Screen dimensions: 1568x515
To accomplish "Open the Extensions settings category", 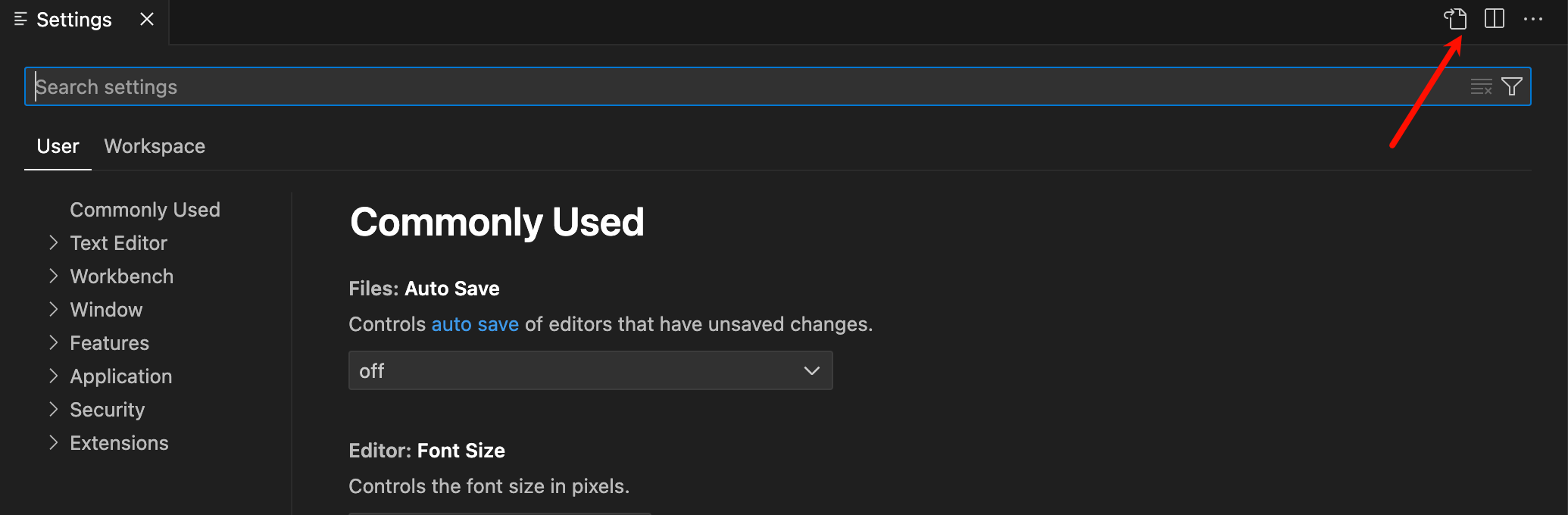I will [x=119, y=443].
